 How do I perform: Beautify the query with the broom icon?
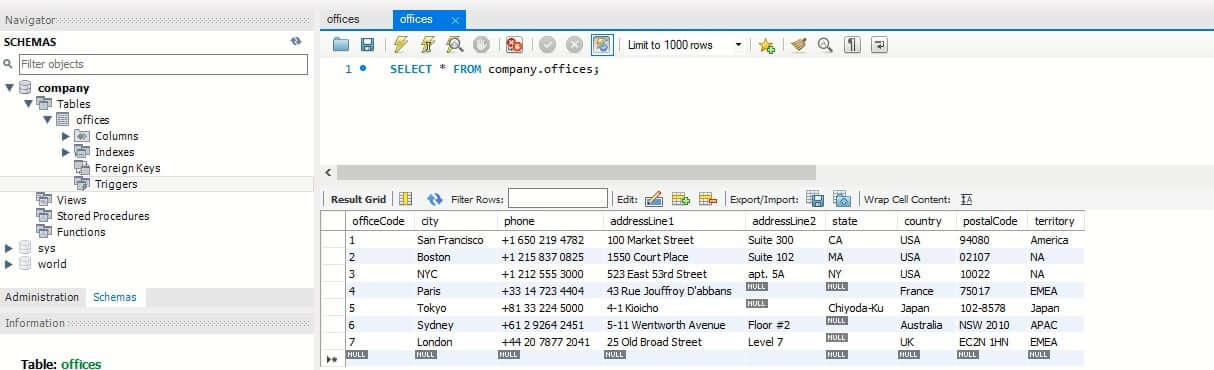(x=798, y=45)
